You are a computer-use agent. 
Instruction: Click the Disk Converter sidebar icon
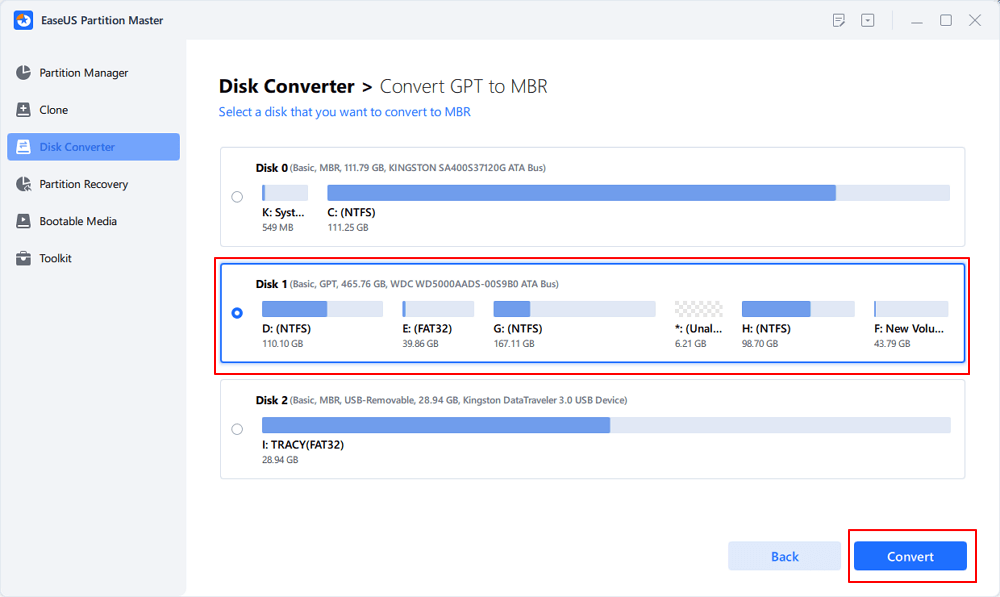click(x=23, y=147)
